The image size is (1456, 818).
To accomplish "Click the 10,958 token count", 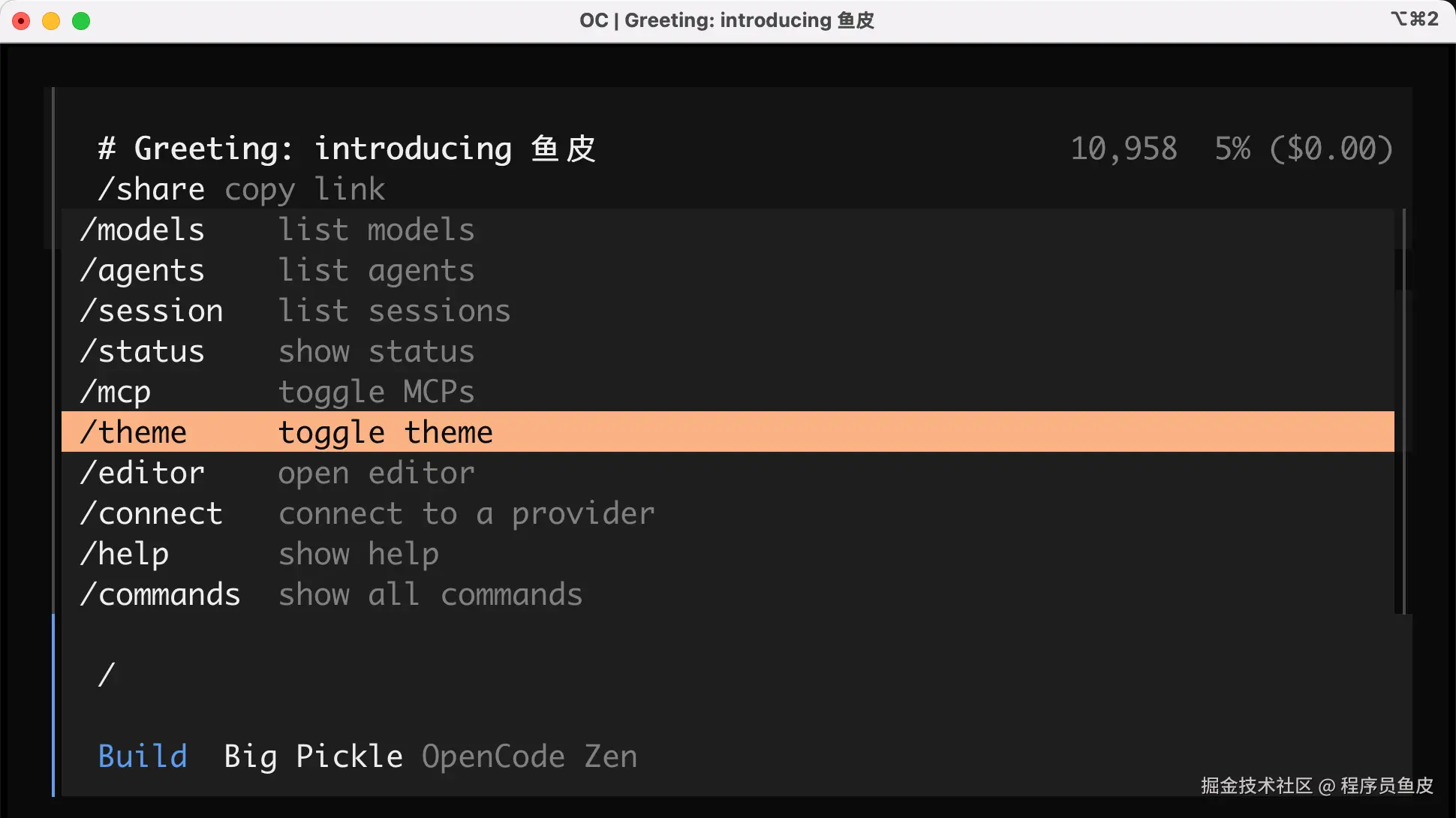I will click(x=1124, y=149).
